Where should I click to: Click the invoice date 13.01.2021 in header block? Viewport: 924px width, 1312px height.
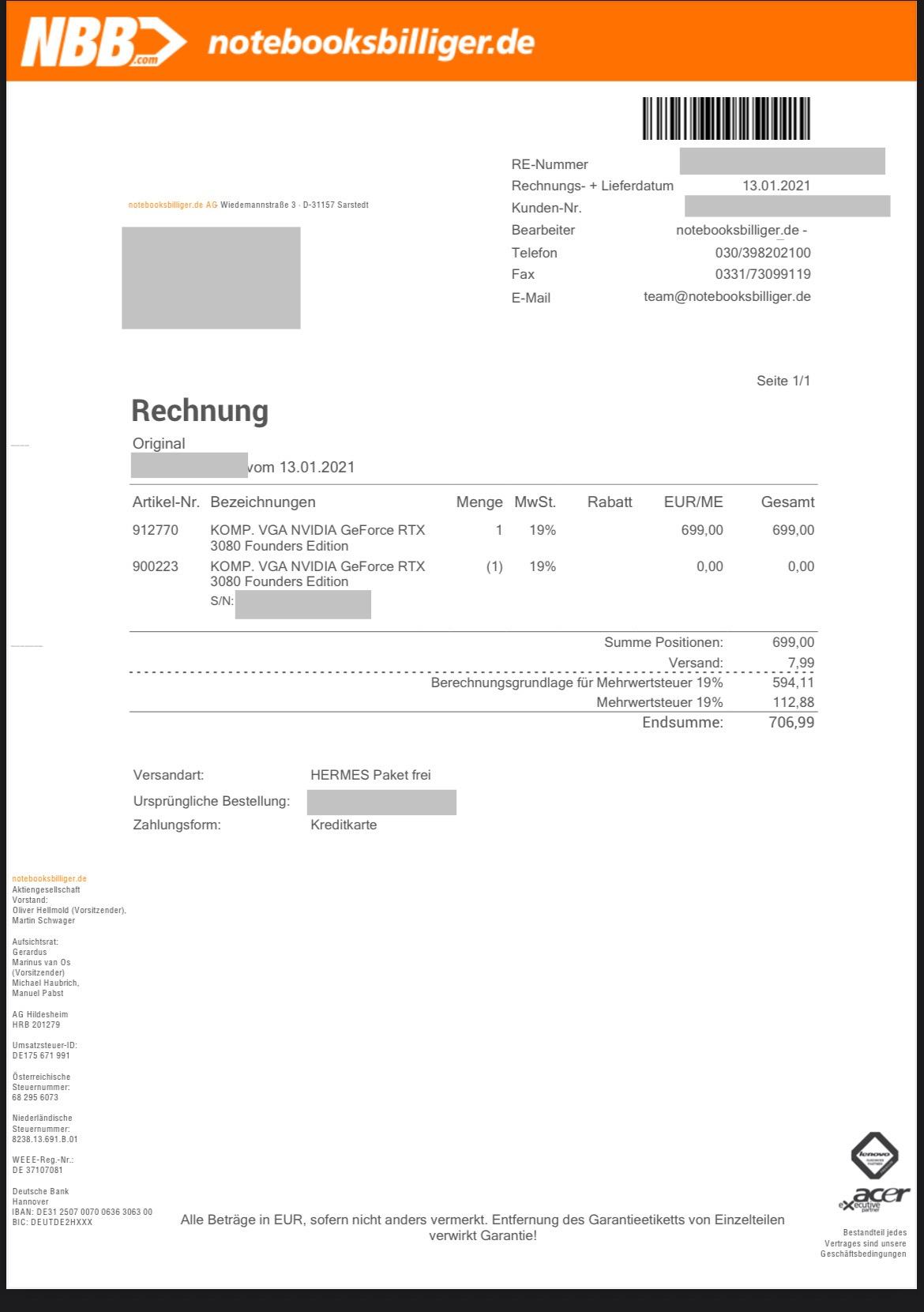pos(776,186)
